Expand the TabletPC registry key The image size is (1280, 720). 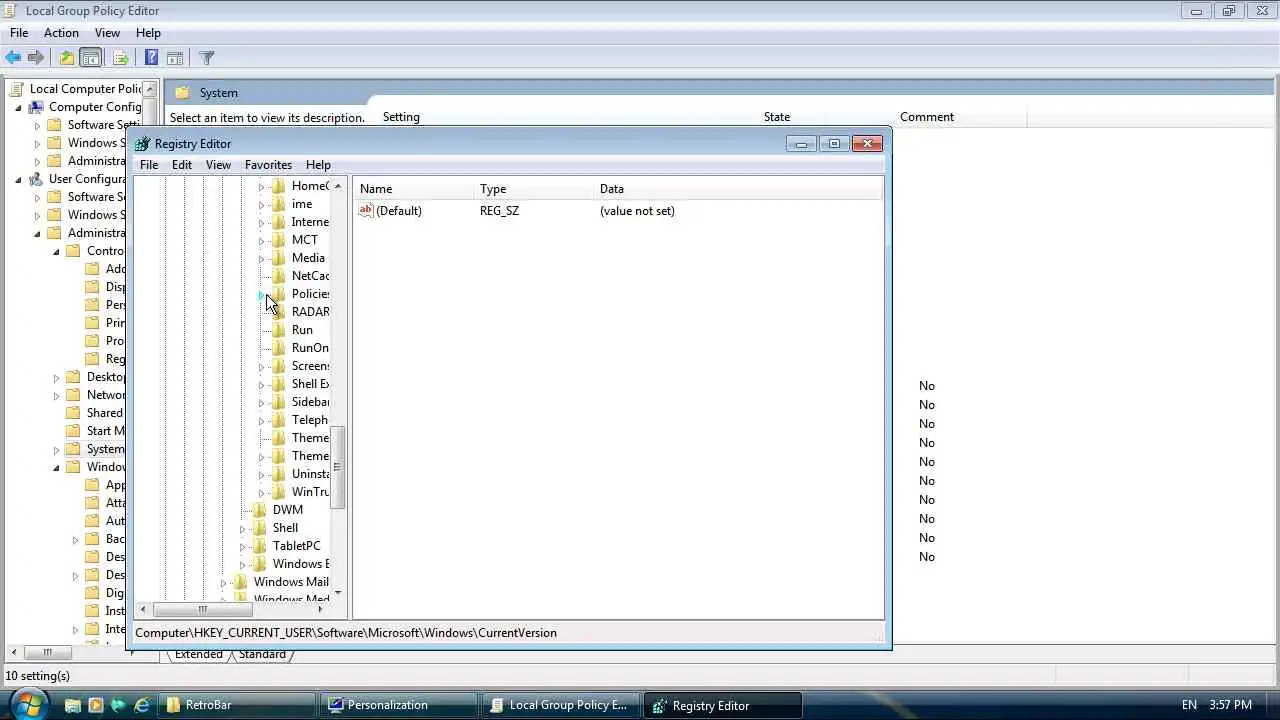pyautogui.click(x=243, y=547)
